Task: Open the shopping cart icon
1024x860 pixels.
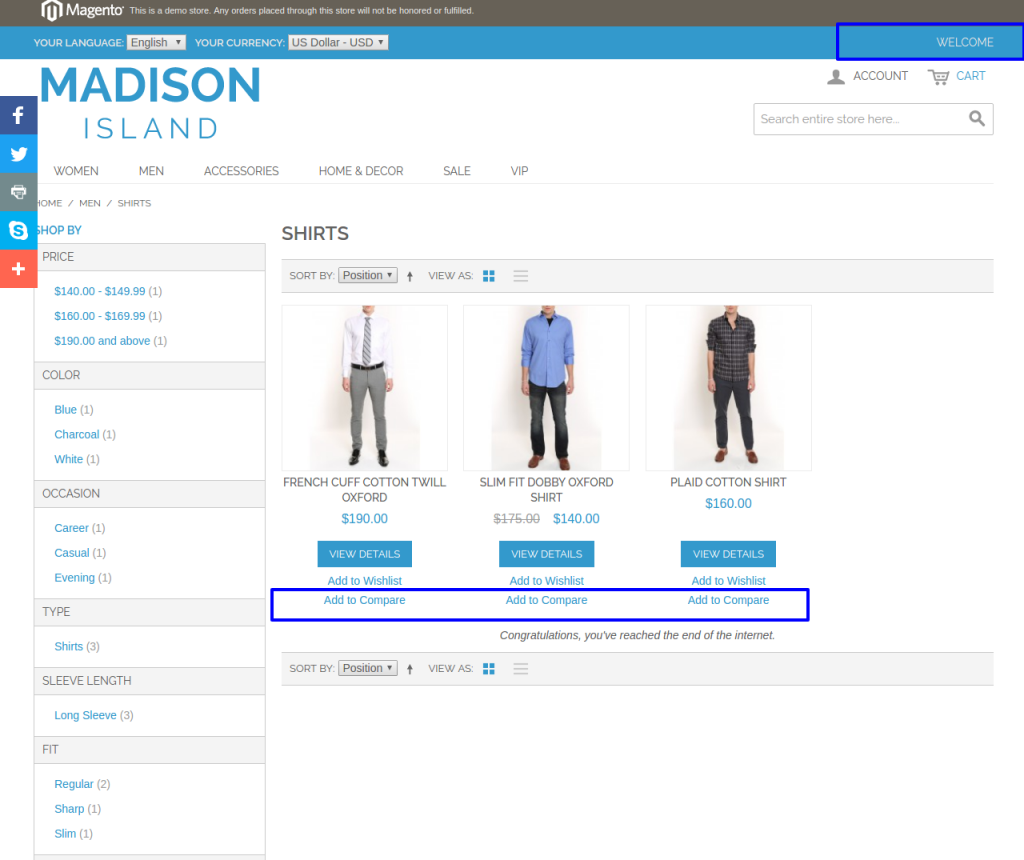Action: click(938, 77)
